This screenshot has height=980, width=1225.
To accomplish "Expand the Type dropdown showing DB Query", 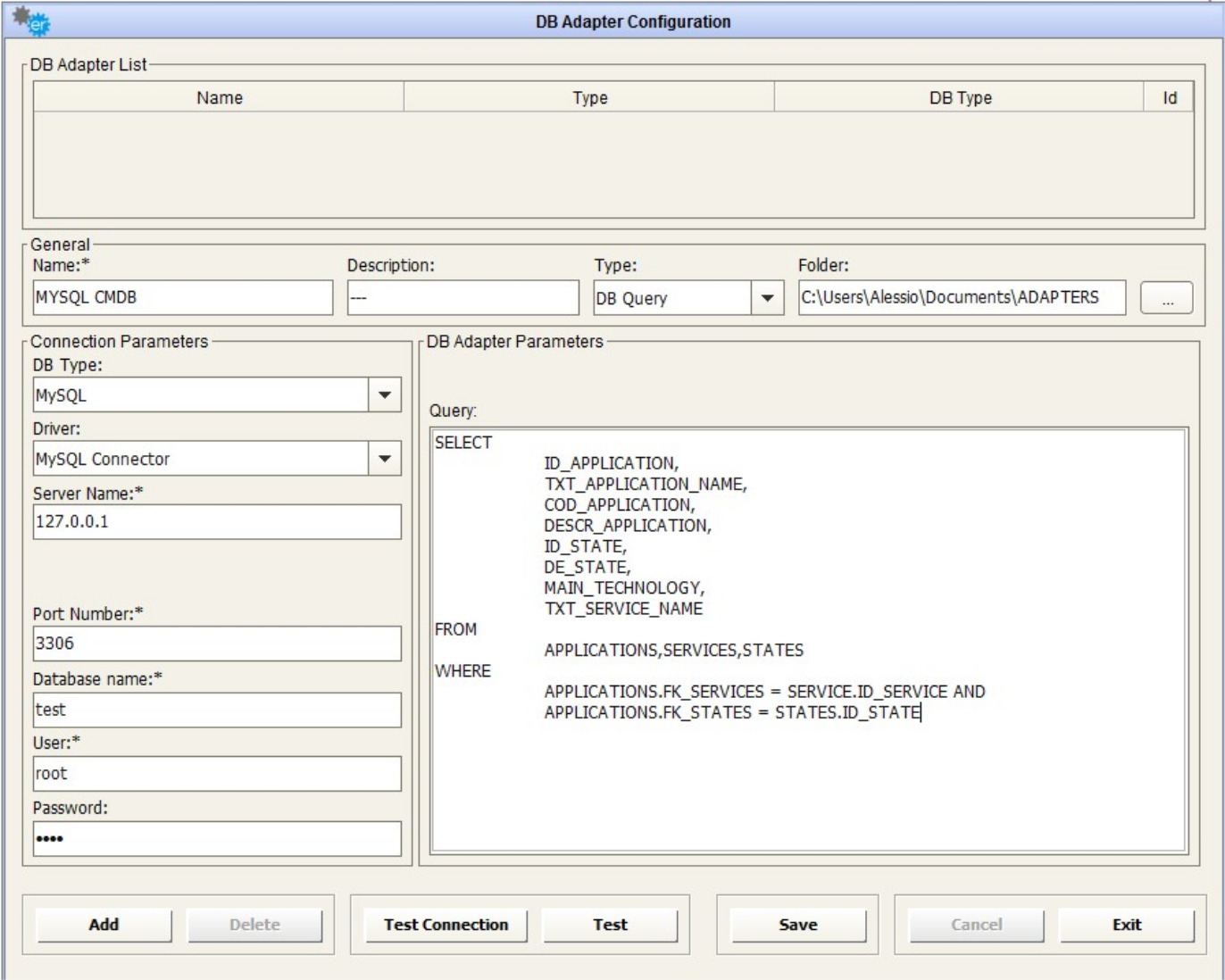I will (766, 298).
